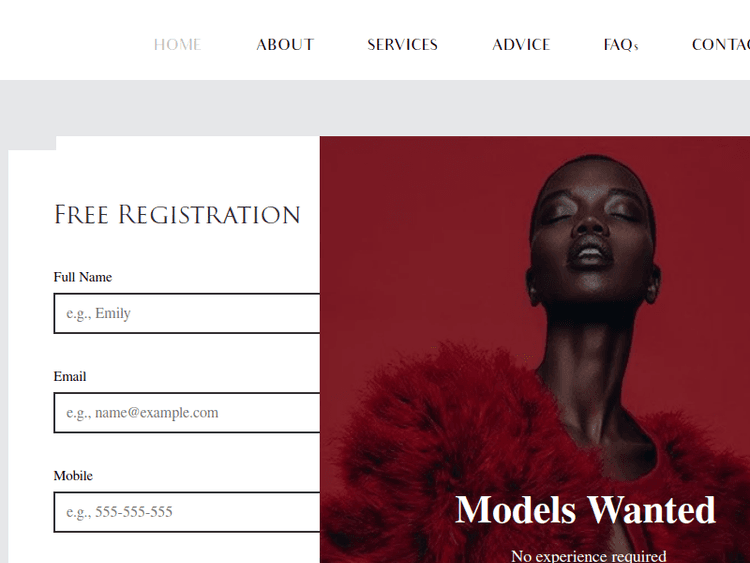The height and width of the screenshot is (563, 750).
Task: Click the No experience required subtitle
Action: (589, 556)
